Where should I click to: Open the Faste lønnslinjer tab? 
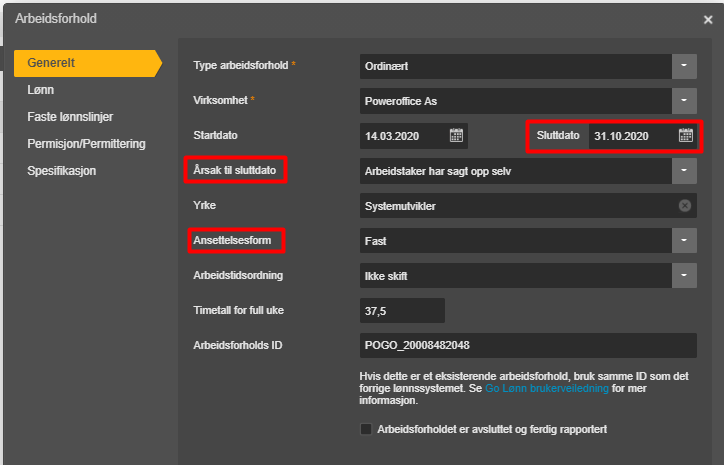tap(70, 117)
